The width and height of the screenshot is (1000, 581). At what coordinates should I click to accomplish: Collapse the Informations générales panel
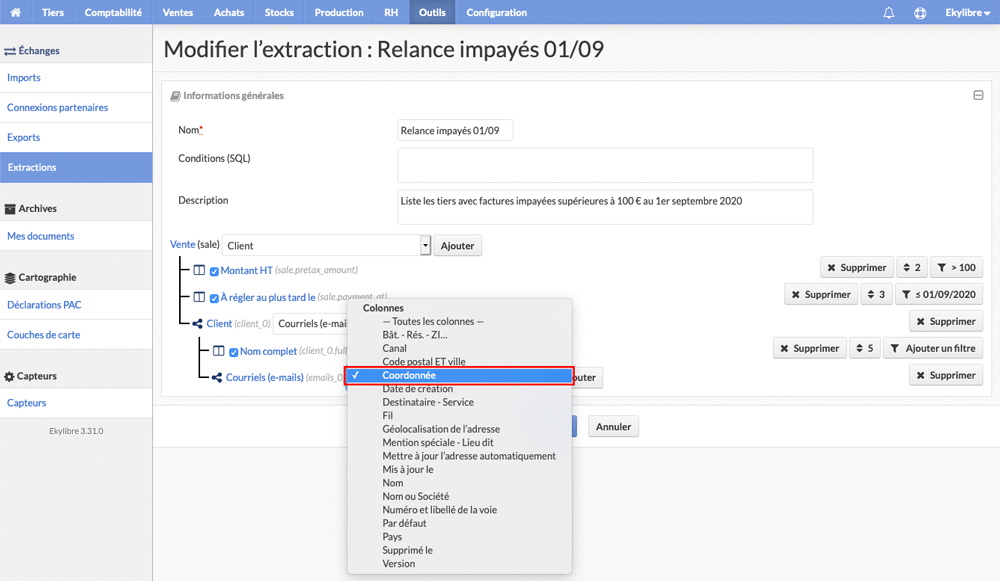pyautogui.click(x=978, y=95)
